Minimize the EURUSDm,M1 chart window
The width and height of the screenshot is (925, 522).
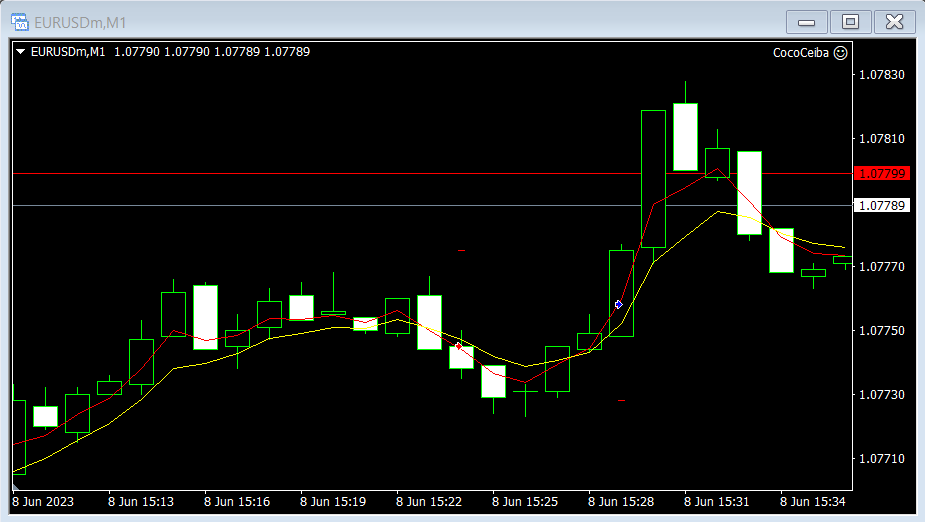pos(806,22)
